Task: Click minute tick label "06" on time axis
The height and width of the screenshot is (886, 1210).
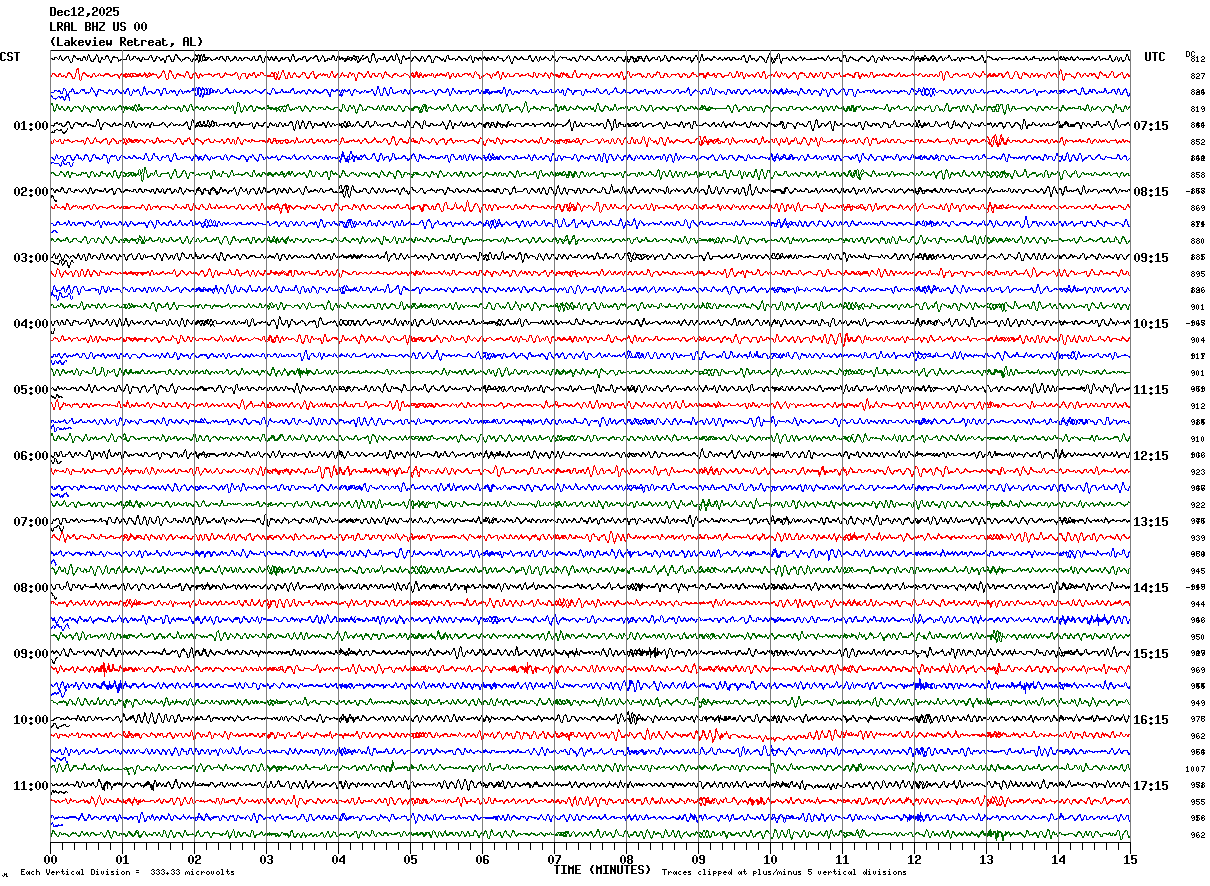Action: (x=482, y=859)
